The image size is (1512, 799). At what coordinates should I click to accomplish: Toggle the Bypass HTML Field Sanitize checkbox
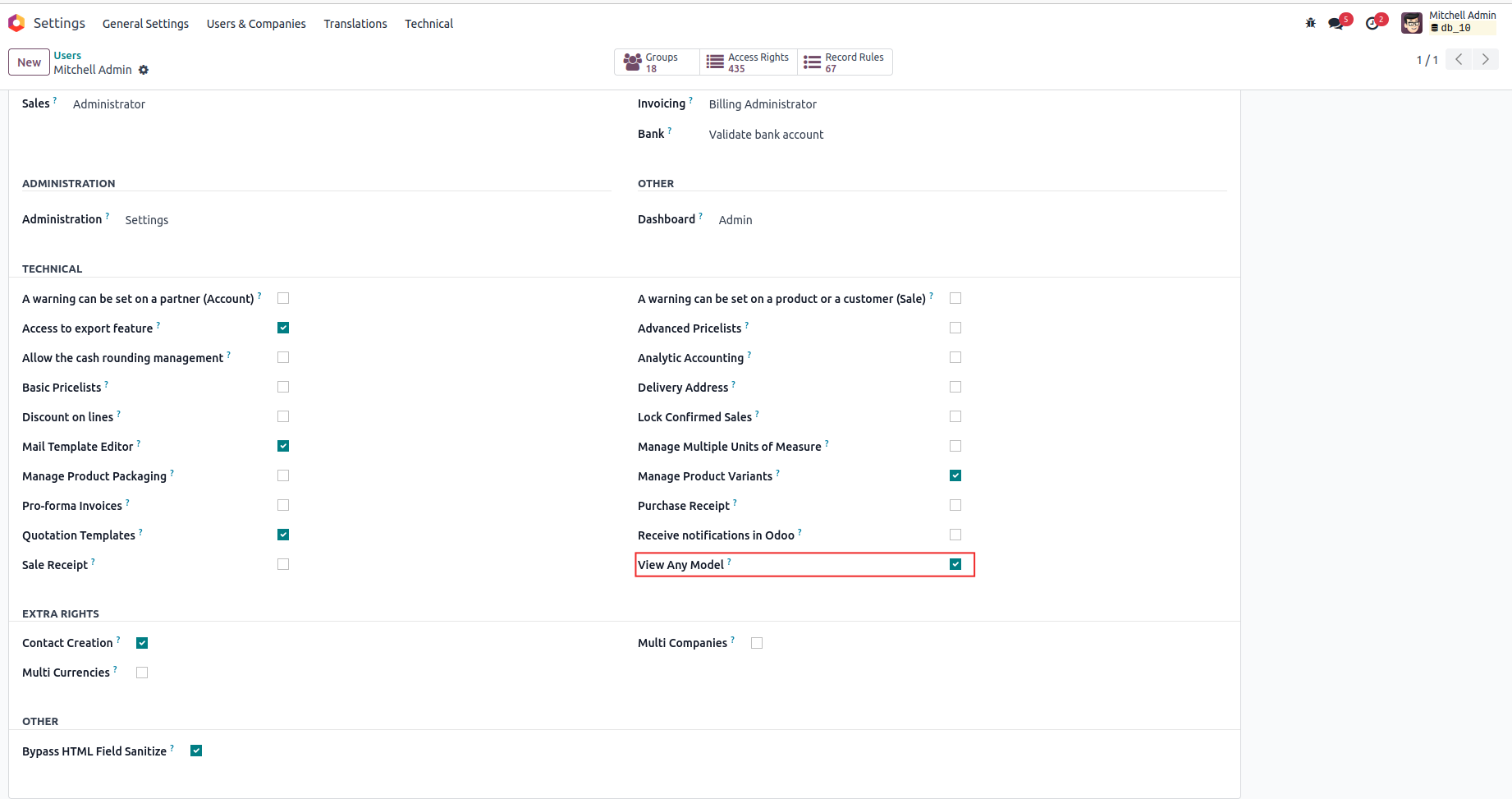coord(196,751)
